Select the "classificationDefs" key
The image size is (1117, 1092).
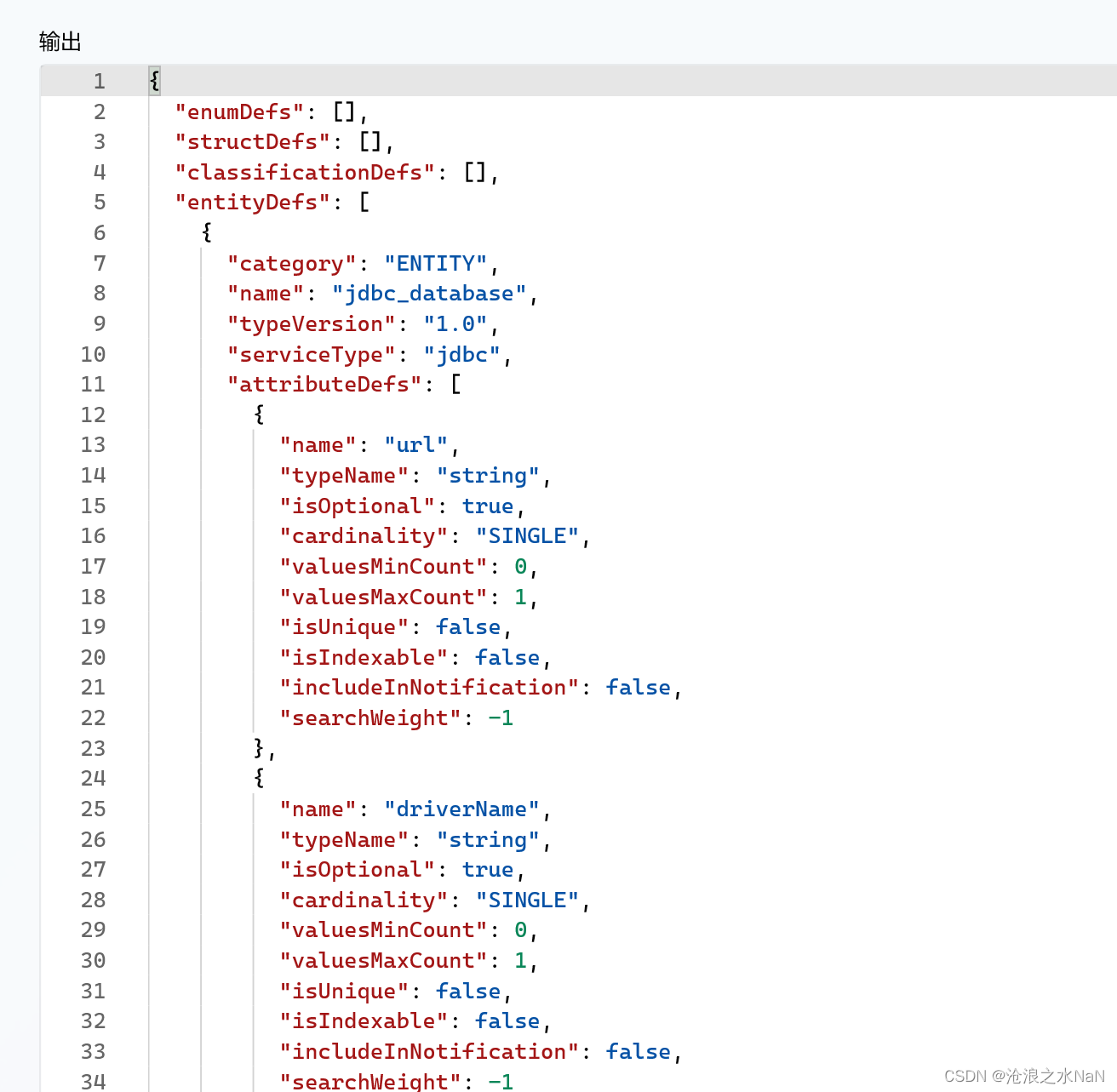click(x=305, y=172)
